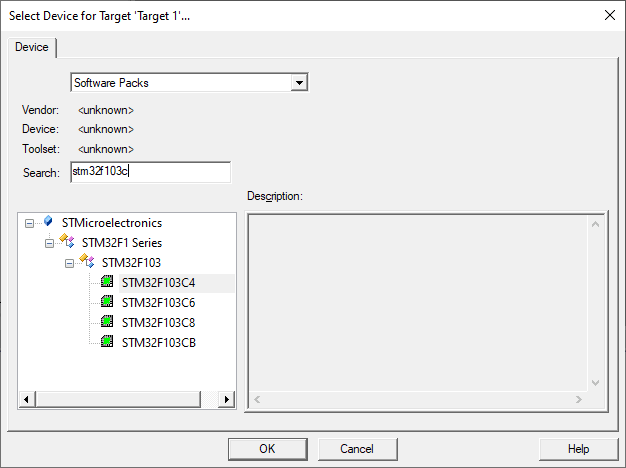Collapse the STM32F1 Series node
This screenshot has width=626, height=468.
click(x=49, y=243)
